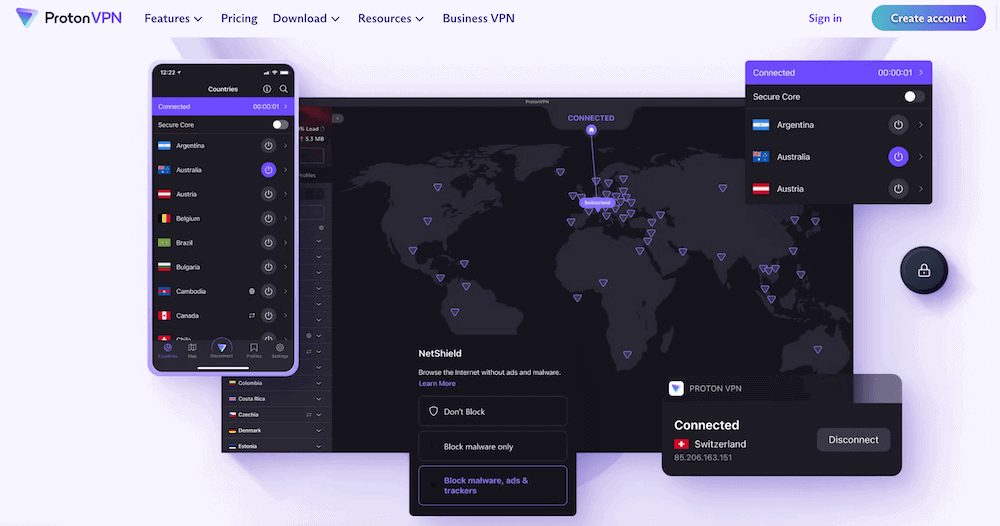The height and width of the screenshot is (526, 1000).
Task: Click the Switzerland label marker on the map
Action: [x=597, y=203]
